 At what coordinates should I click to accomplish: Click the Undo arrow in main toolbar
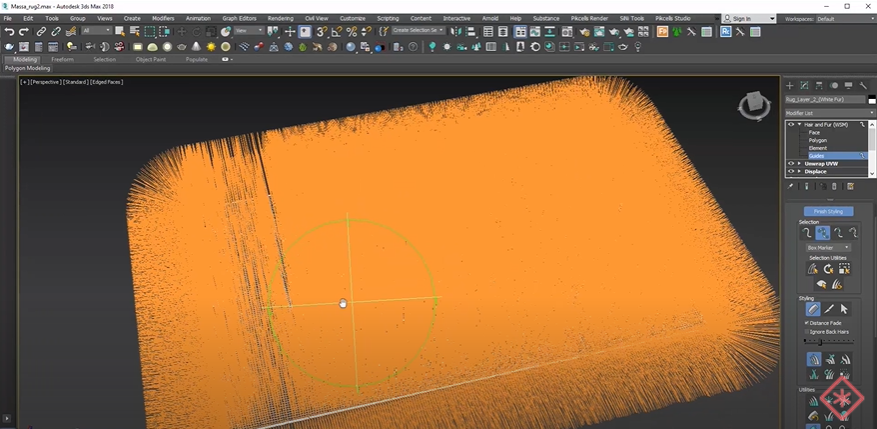(x=9, y=32)
